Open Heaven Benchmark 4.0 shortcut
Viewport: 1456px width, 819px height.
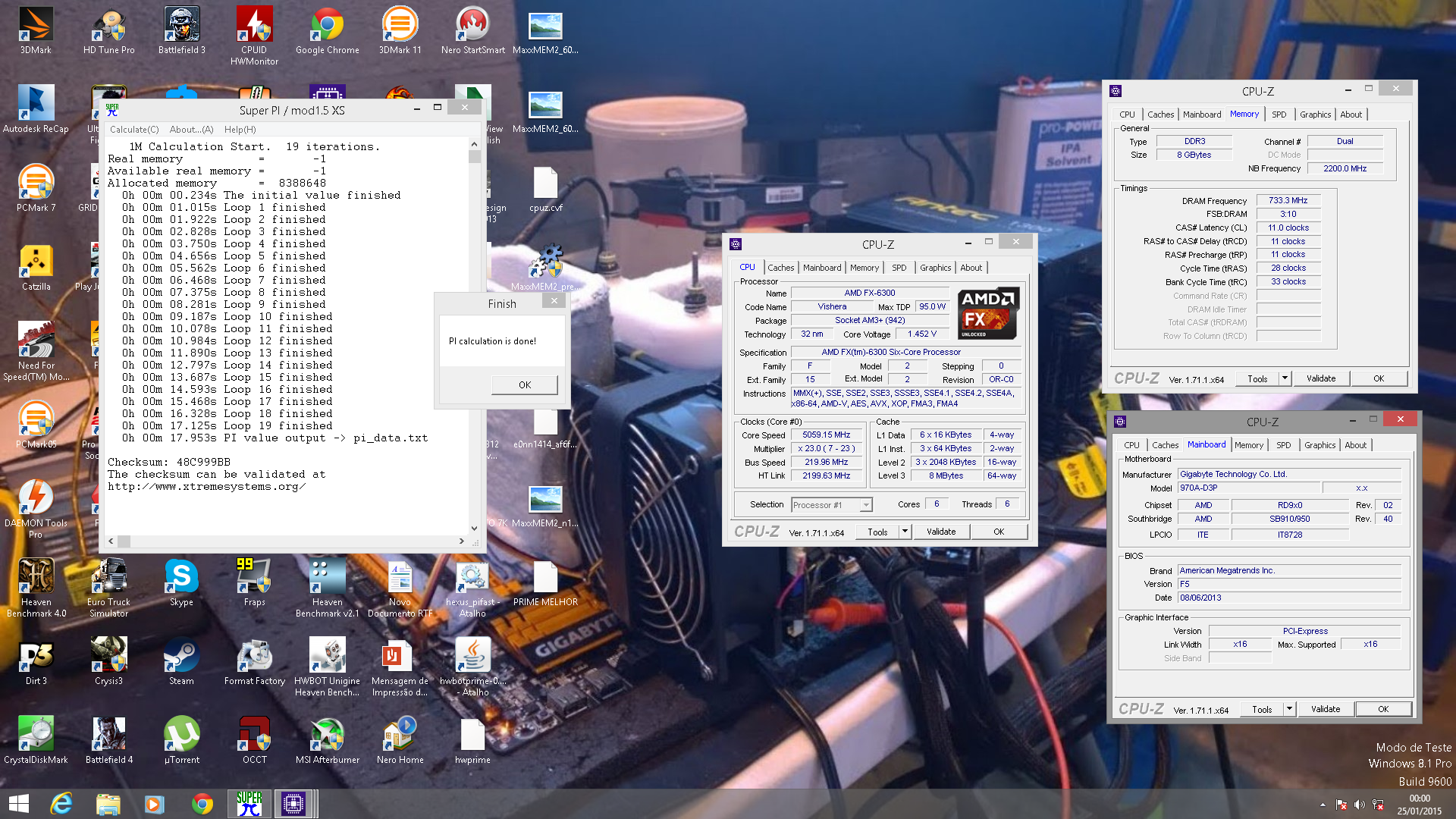tap(36, 588)
